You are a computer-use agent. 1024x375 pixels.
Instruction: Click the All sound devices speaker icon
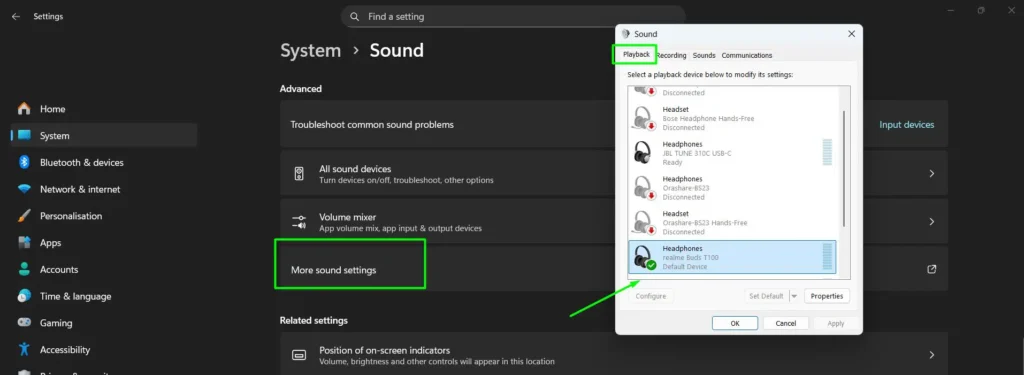pyautogui.click(x=299, y=174)
